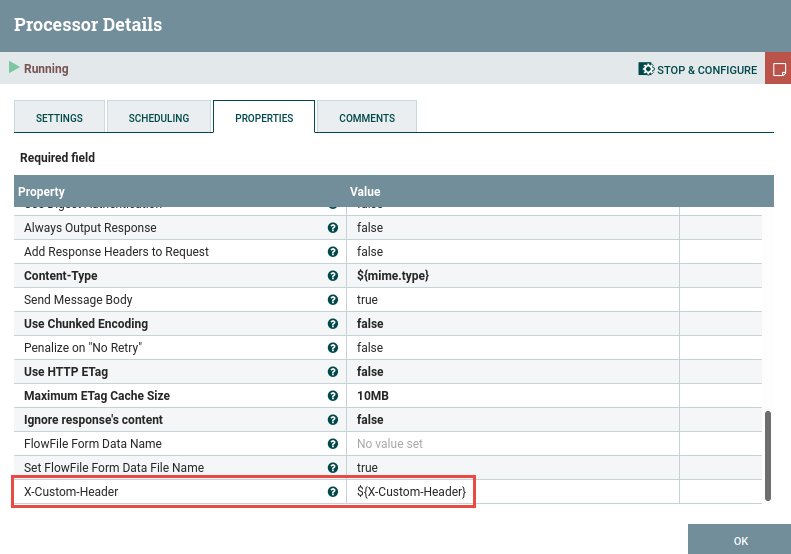Click help icon for Use Chunked Encoding

coord(333,324)
